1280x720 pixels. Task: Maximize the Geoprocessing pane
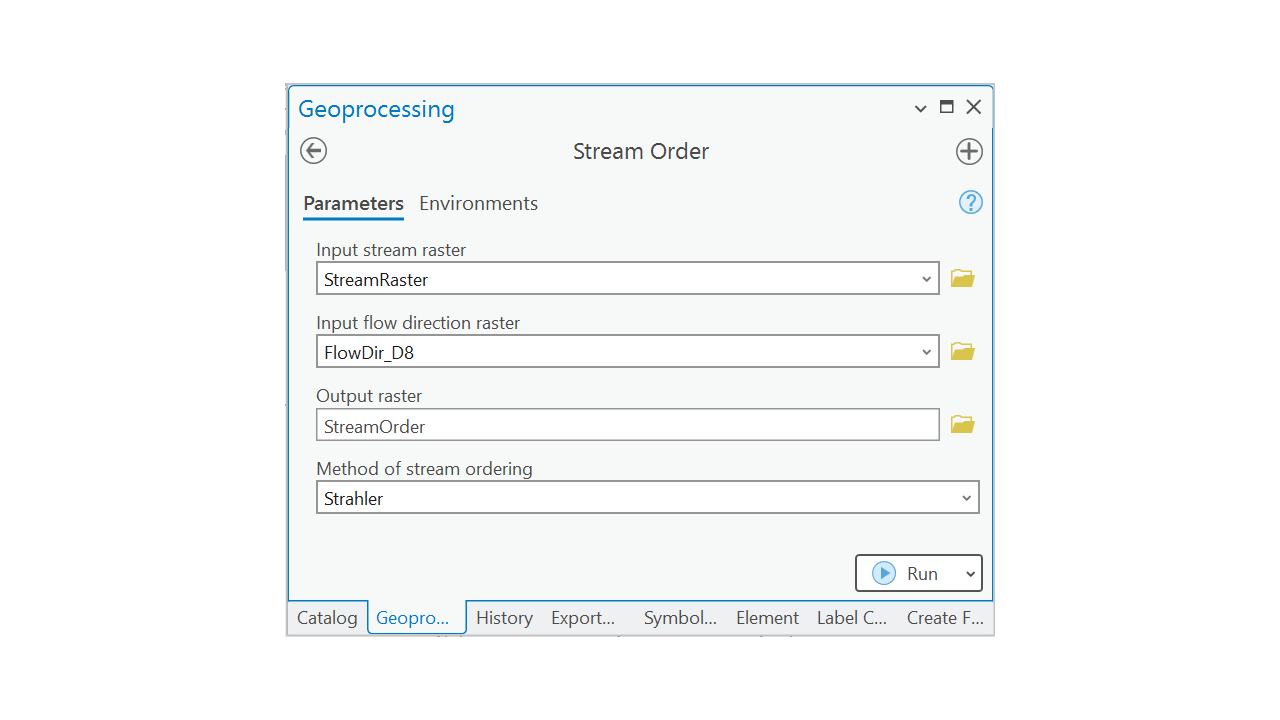947,108
